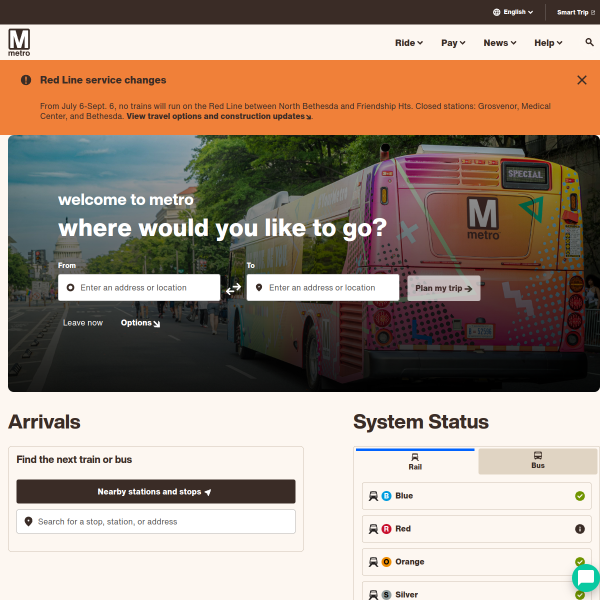Switch to the Bus status tab

click(x=538, y=461)
